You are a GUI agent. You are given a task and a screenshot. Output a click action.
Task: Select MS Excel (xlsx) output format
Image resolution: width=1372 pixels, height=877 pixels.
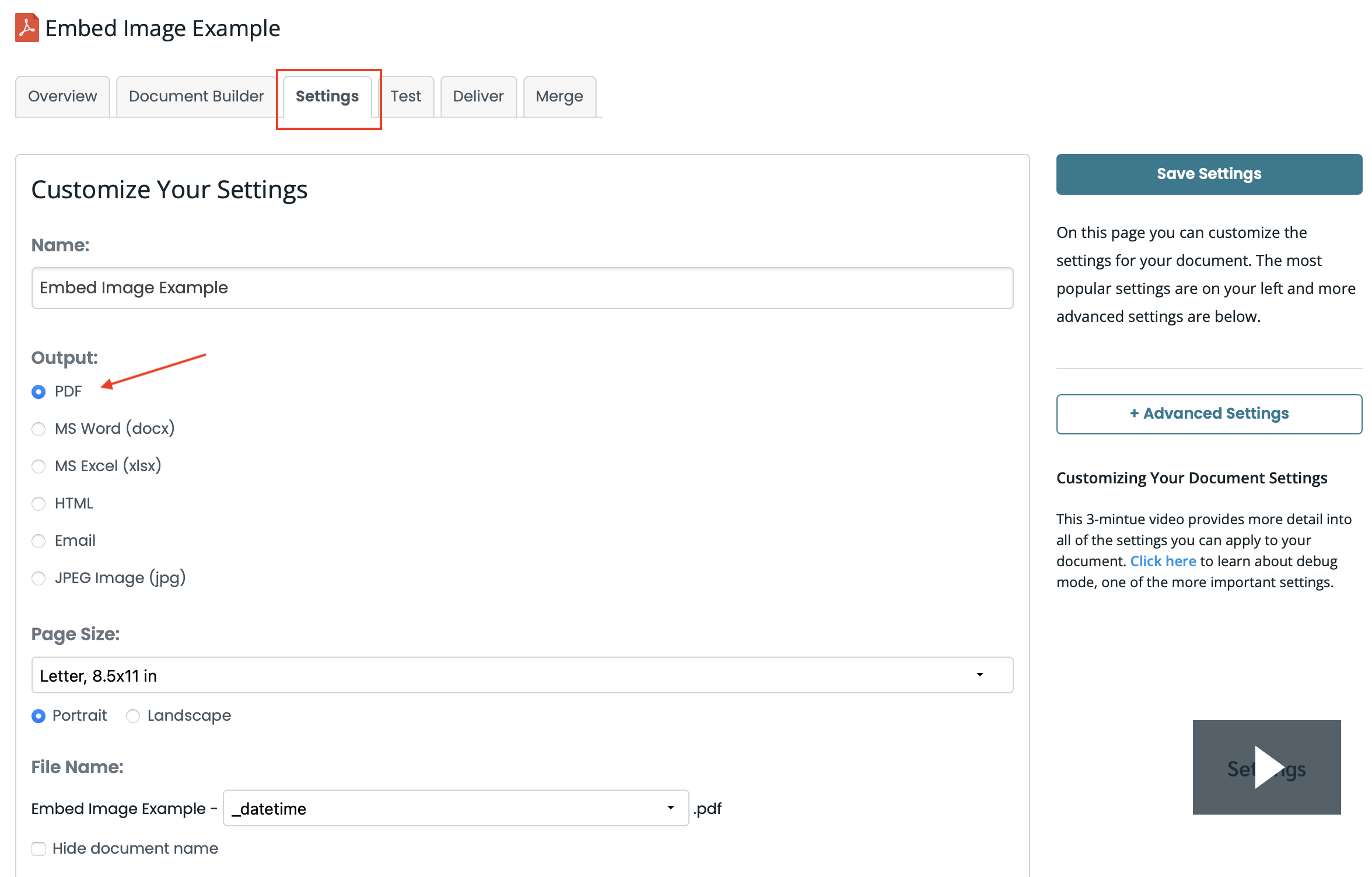click(x=38, y=466)
